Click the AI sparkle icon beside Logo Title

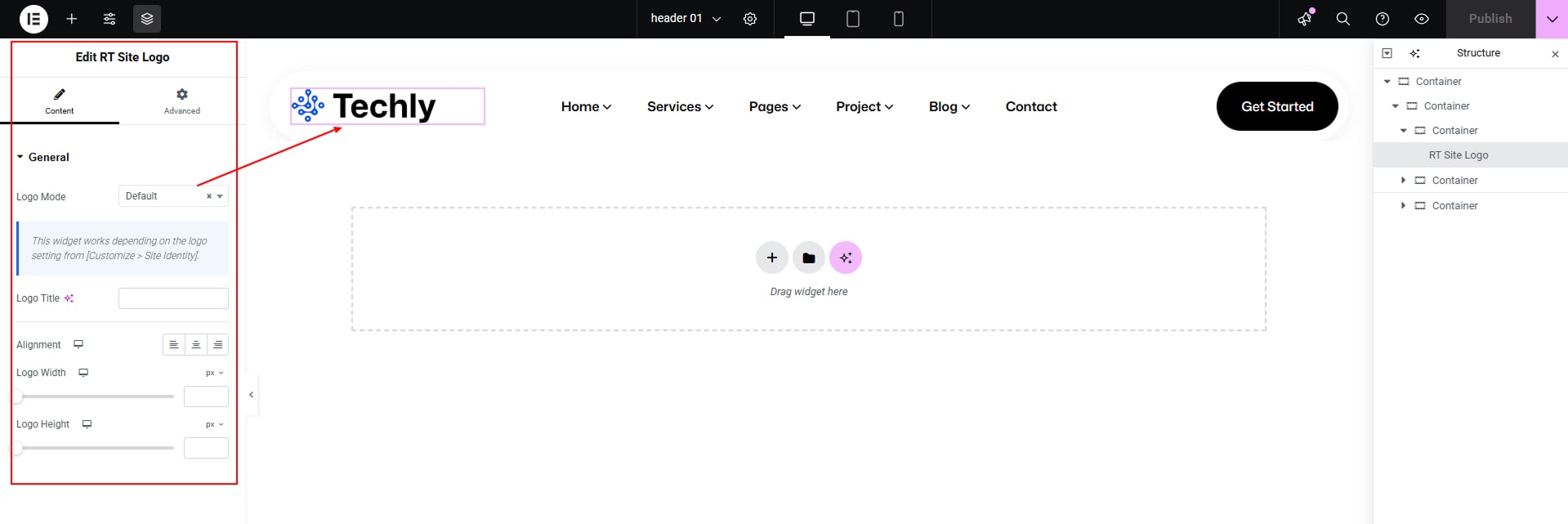pos(69,298)
